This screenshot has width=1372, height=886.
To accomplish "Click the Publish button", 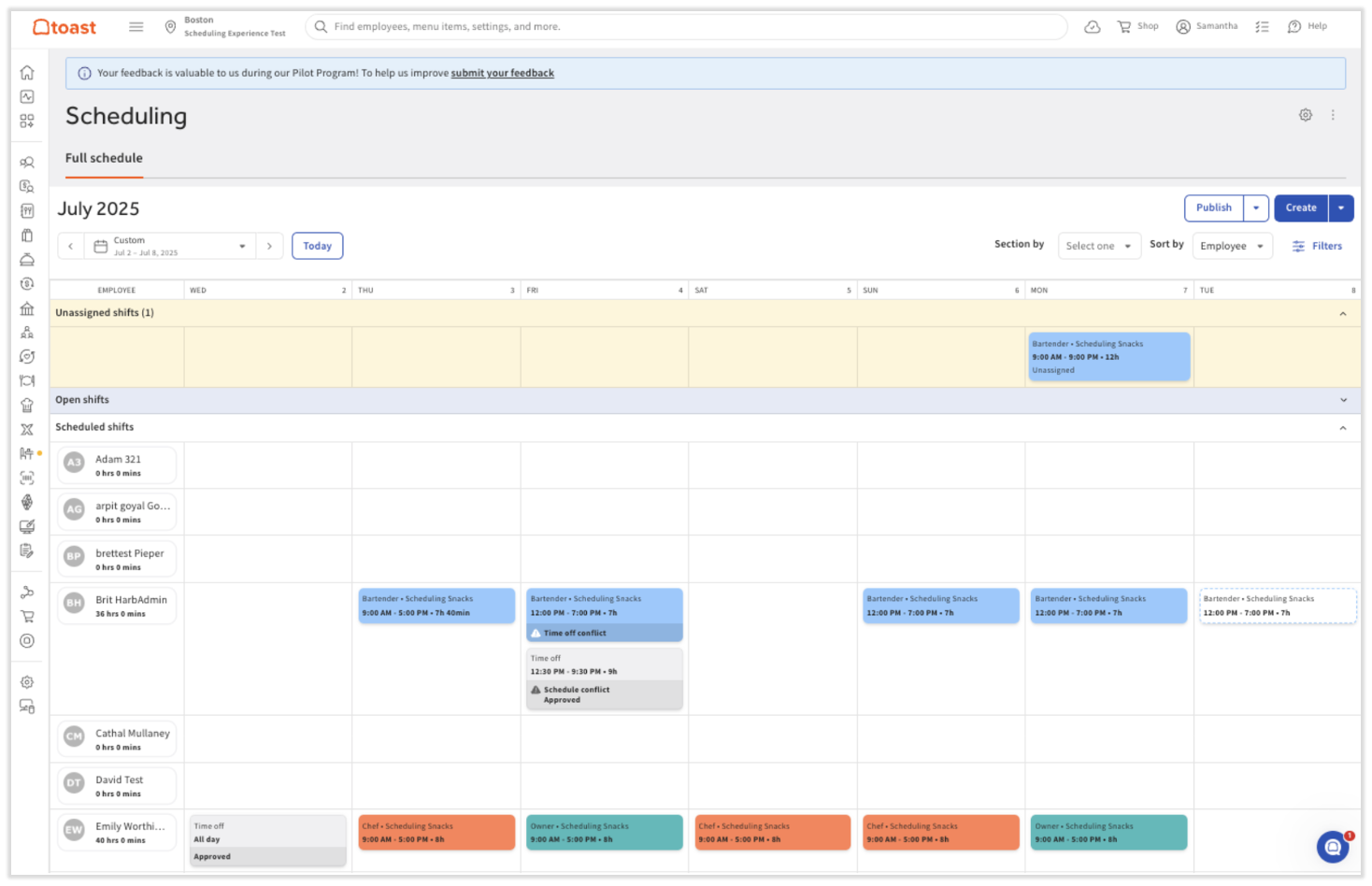I will (1213, 207).
